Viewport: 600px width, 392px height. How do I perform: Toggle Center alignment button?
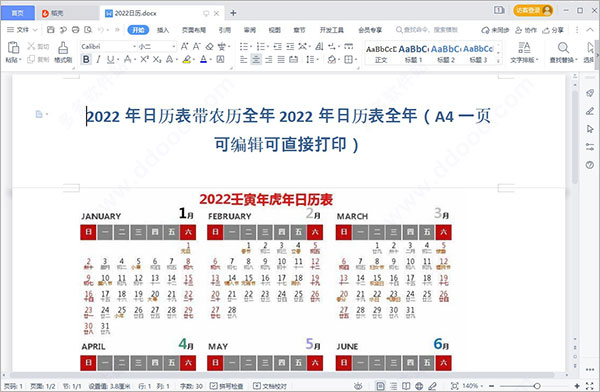[x=256, y=59]
